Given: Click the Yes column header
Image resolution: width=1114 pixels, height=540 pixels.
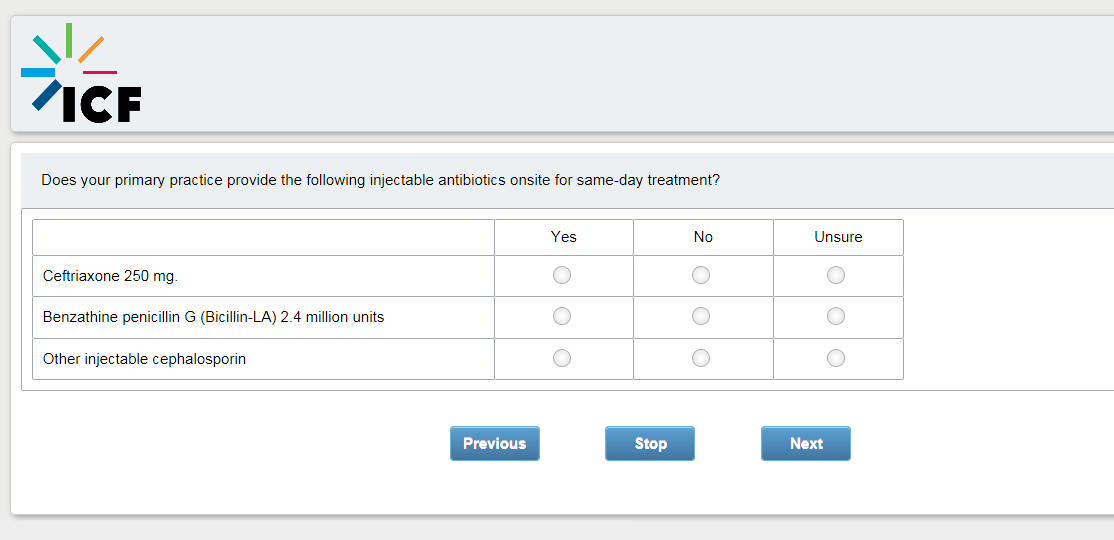Looking at the screenshot, I should pyautogui.click(x=564, y=237).
